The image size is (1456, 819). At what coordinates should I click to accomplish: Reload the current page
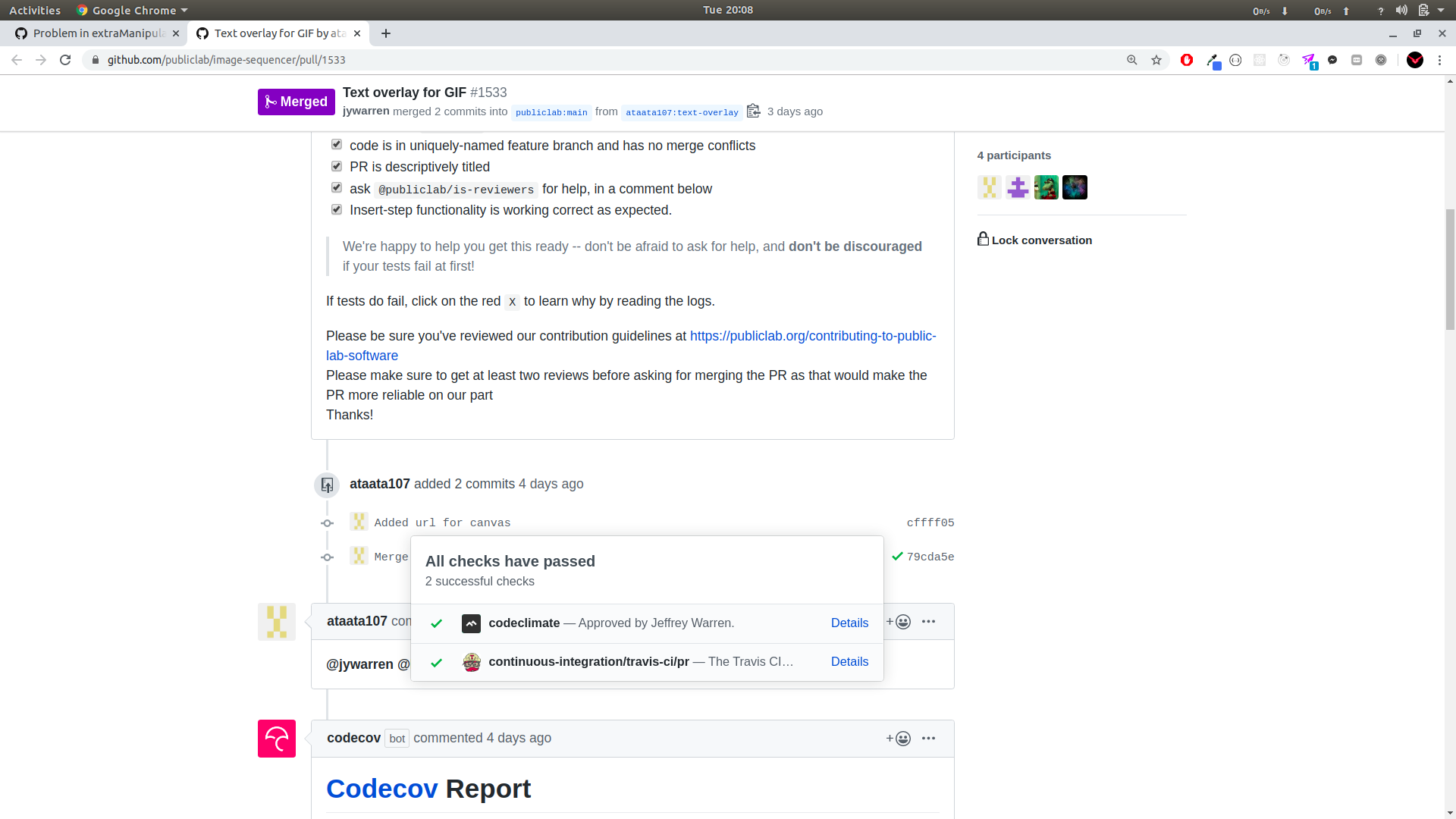click(65, 60)
